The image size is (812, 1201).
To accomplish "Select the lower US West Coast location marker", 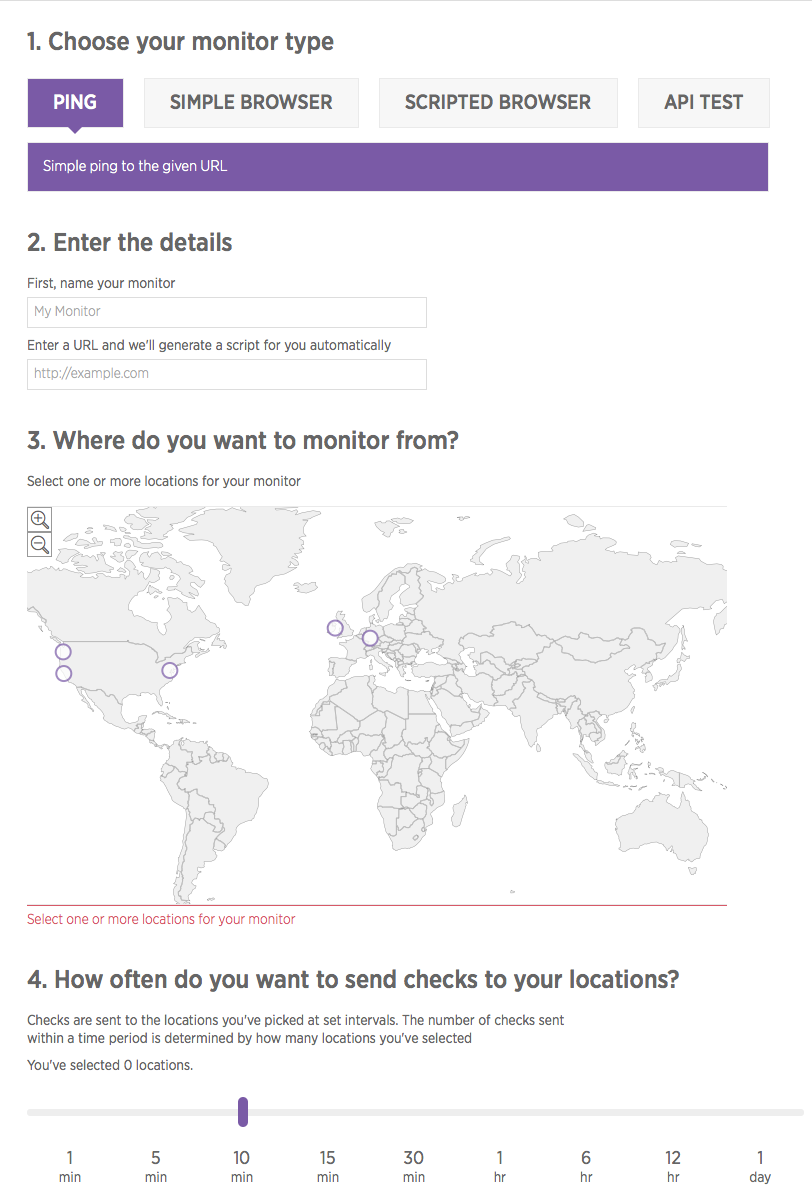I will [64, 674].
